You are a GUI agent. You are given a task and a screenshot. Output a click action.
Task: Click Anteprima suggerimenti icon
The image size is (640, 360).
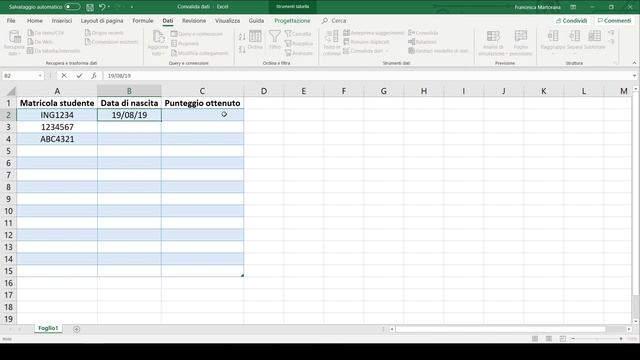(347, 33)
